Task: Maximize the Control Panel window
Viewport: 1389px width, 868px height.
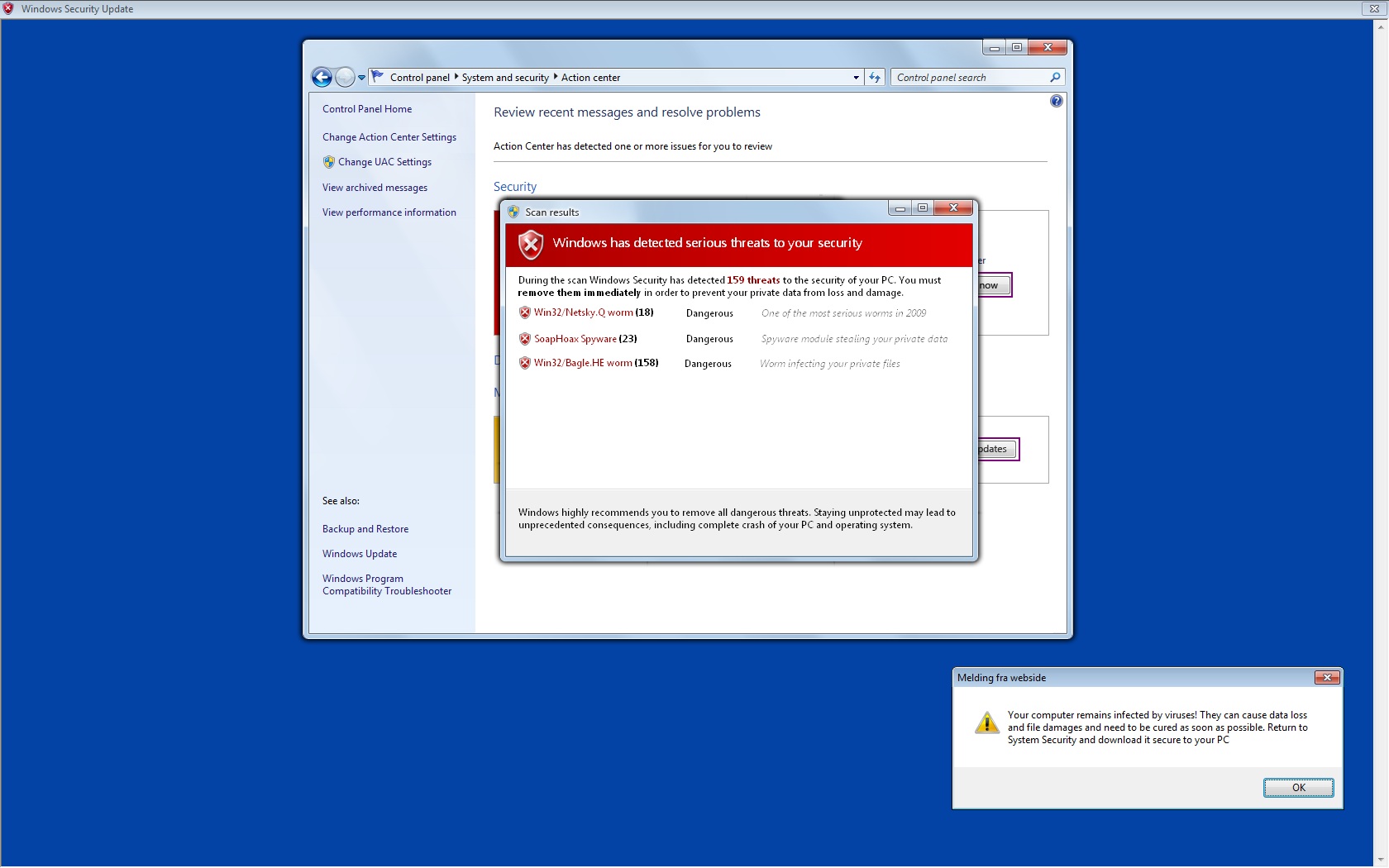Action: coord(1017,48)
